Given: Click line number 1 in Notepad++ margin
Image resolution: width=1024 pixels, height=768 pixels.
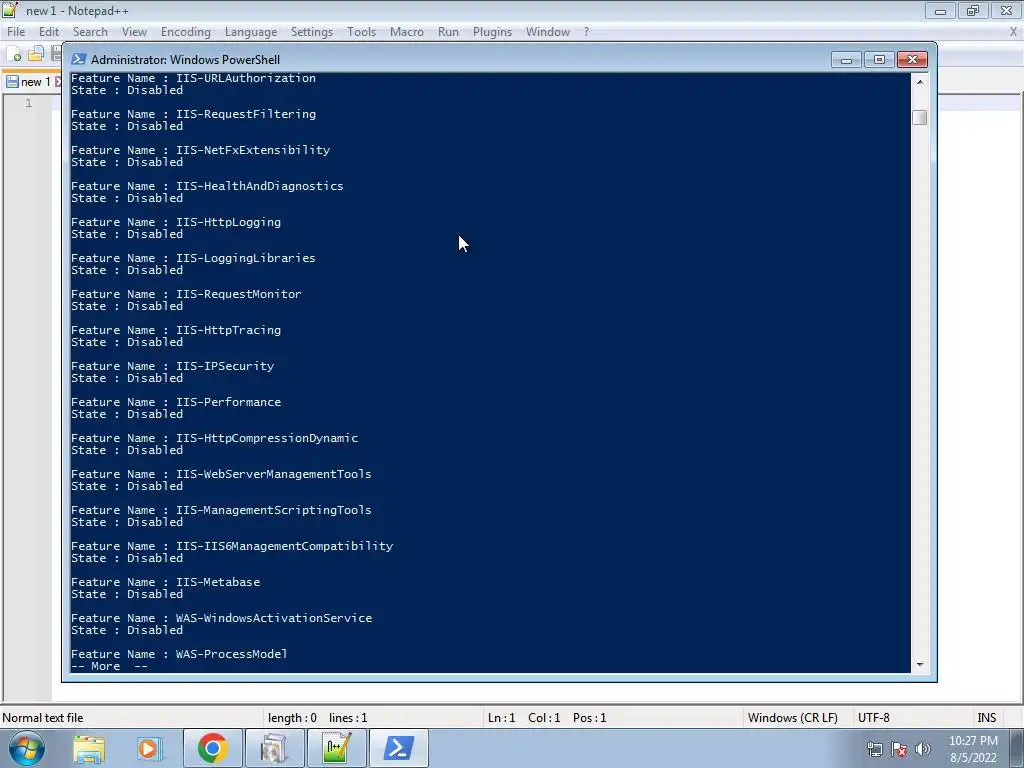Looking at the screenshot, I should (x=29, y=103).
